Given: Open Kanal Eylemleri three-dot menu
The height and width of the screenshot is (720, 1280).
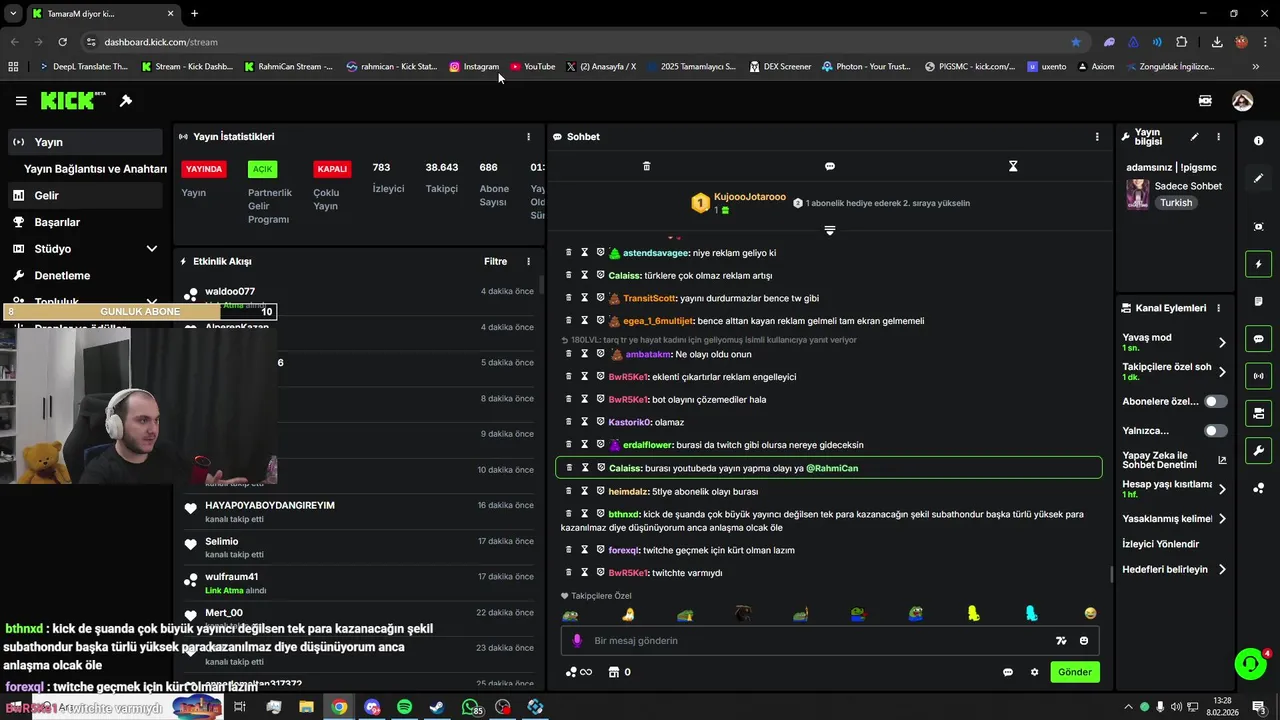Looking at the screenshot, I should point(1218,308).
